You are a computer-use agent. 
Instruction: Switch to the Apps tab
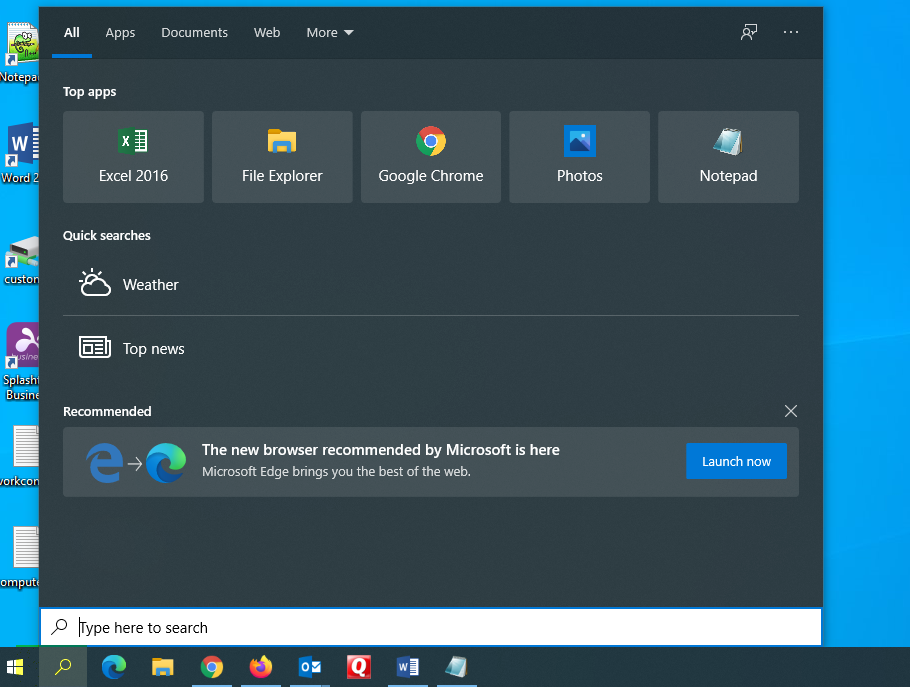point(120,32)
